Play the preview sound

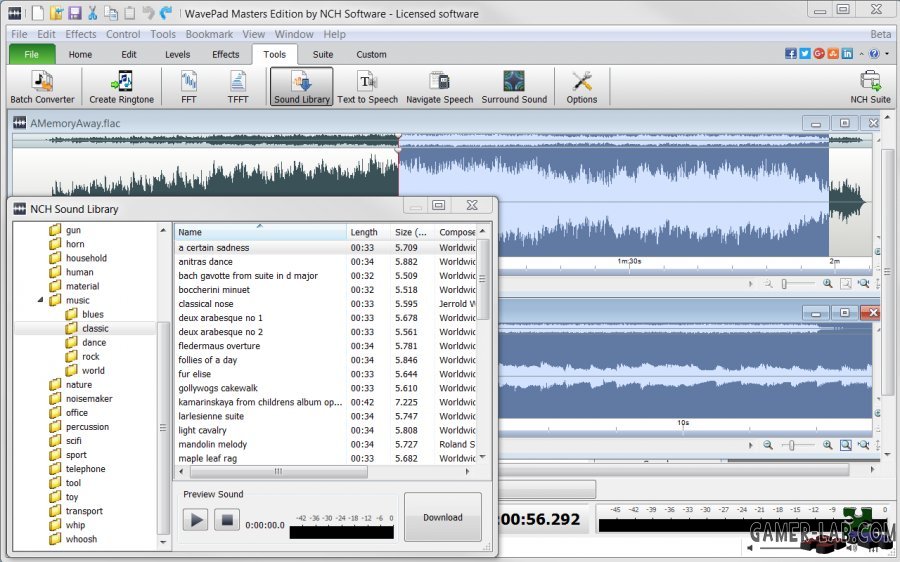[196, 520]
